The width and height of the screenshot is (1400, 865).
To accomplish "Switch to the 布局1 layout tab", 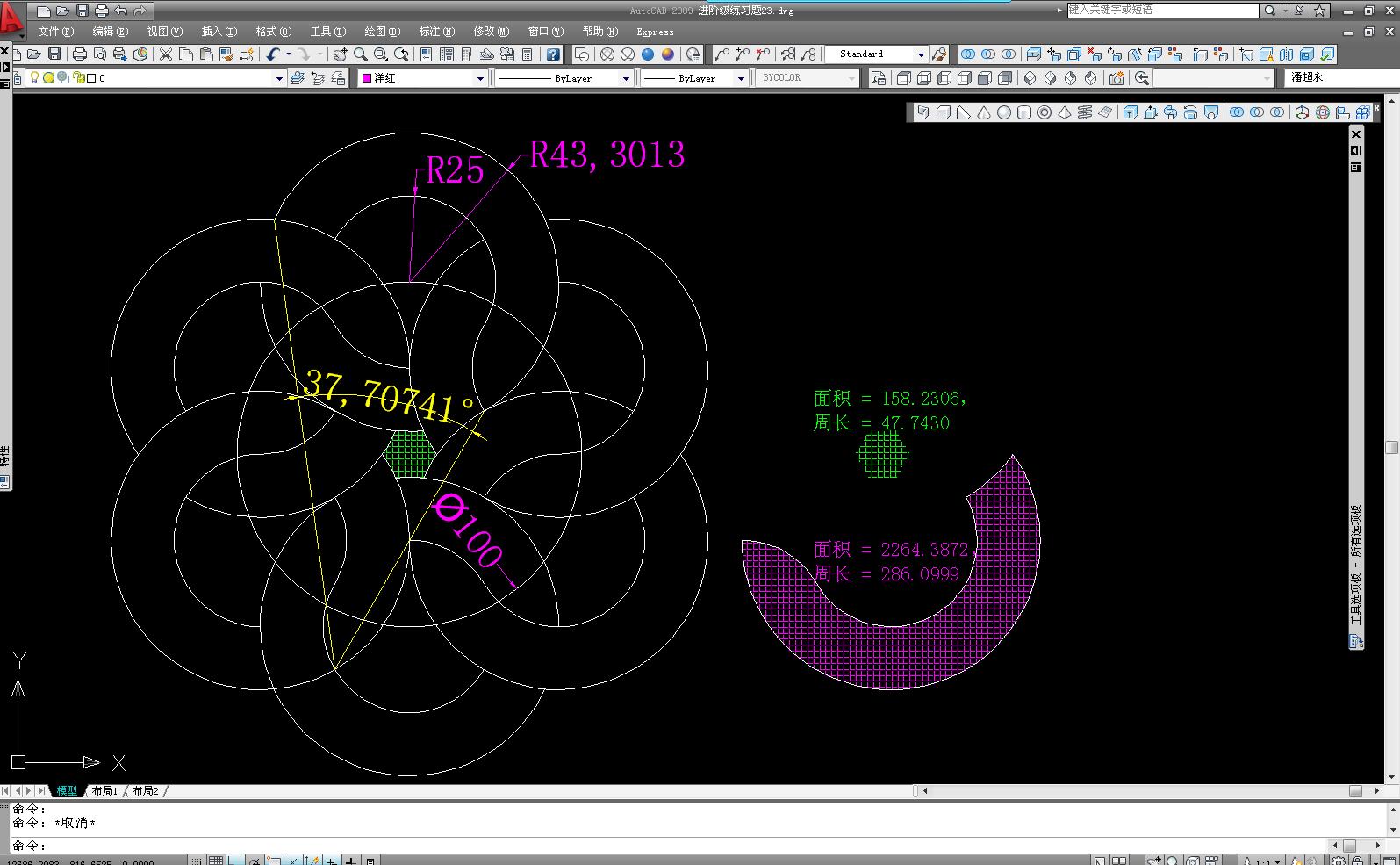I will (105, 791).
